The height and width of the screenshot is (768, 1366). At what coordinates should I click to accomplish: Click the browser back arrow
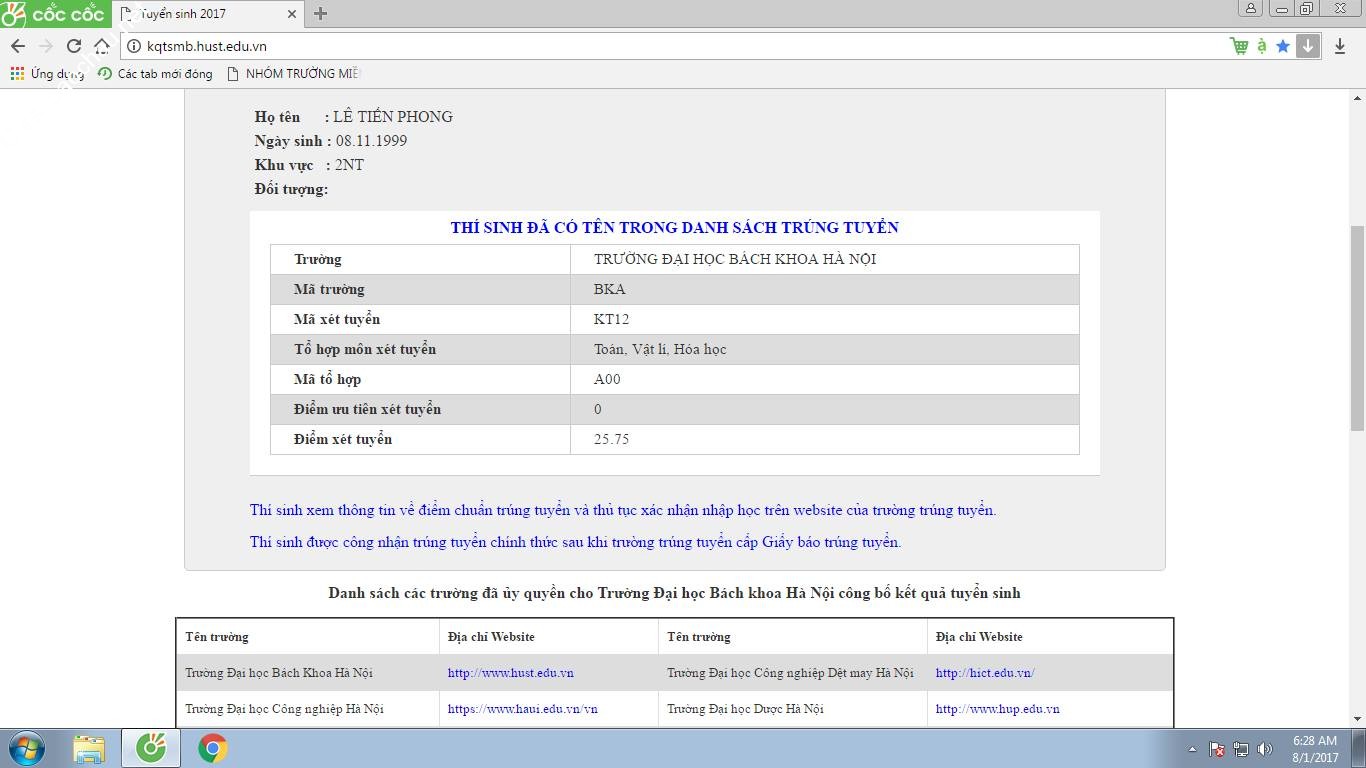(x=18, y=46)
